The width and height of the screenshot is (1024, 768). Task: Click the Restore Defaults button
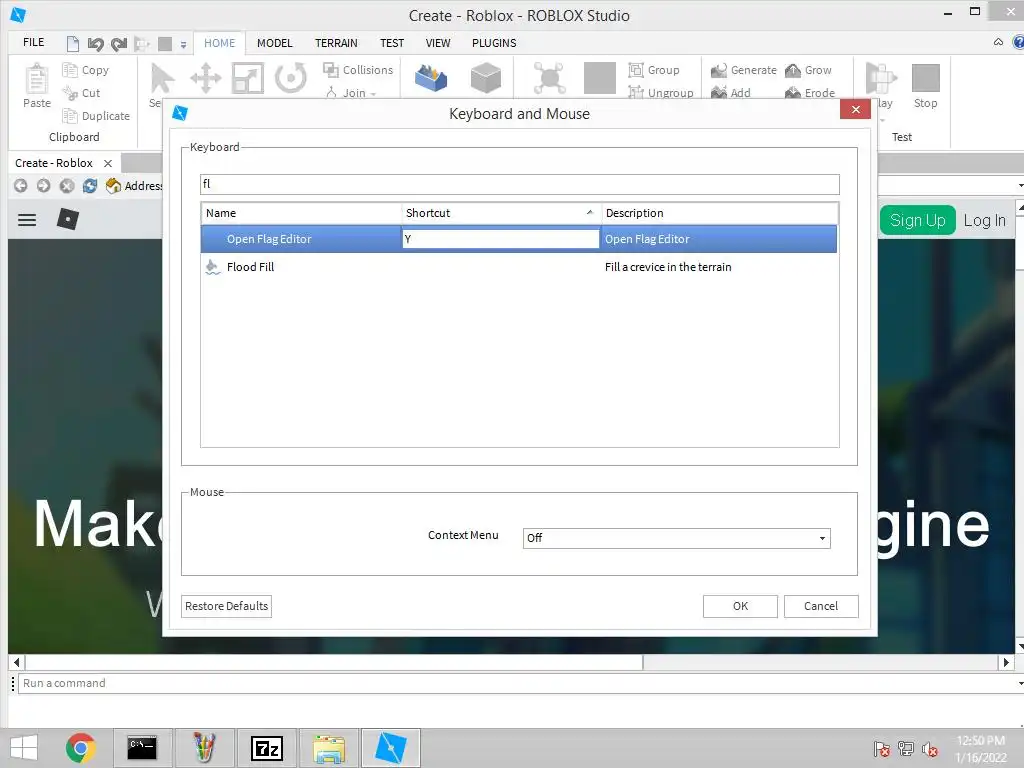coord(227,606)
